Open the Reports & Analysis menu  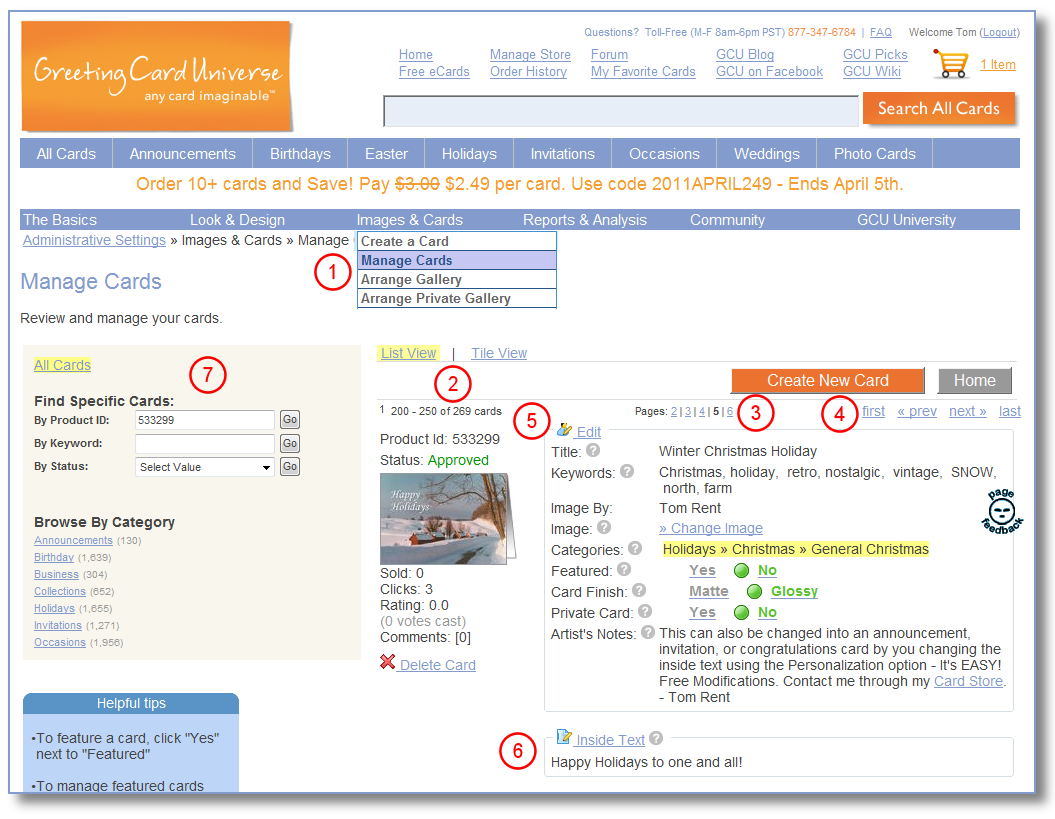585,220
